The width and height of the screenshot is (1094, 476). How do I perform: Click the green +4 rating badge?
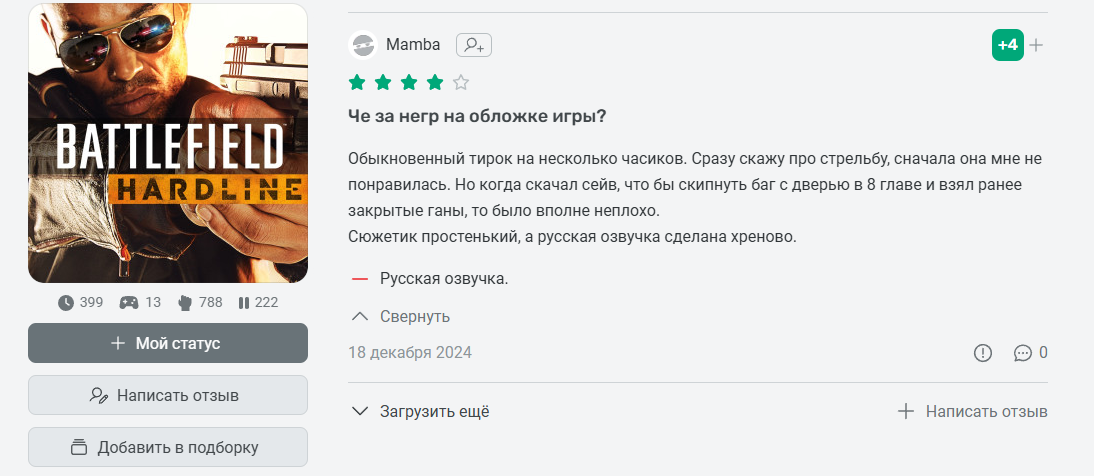coord(1007,45)
